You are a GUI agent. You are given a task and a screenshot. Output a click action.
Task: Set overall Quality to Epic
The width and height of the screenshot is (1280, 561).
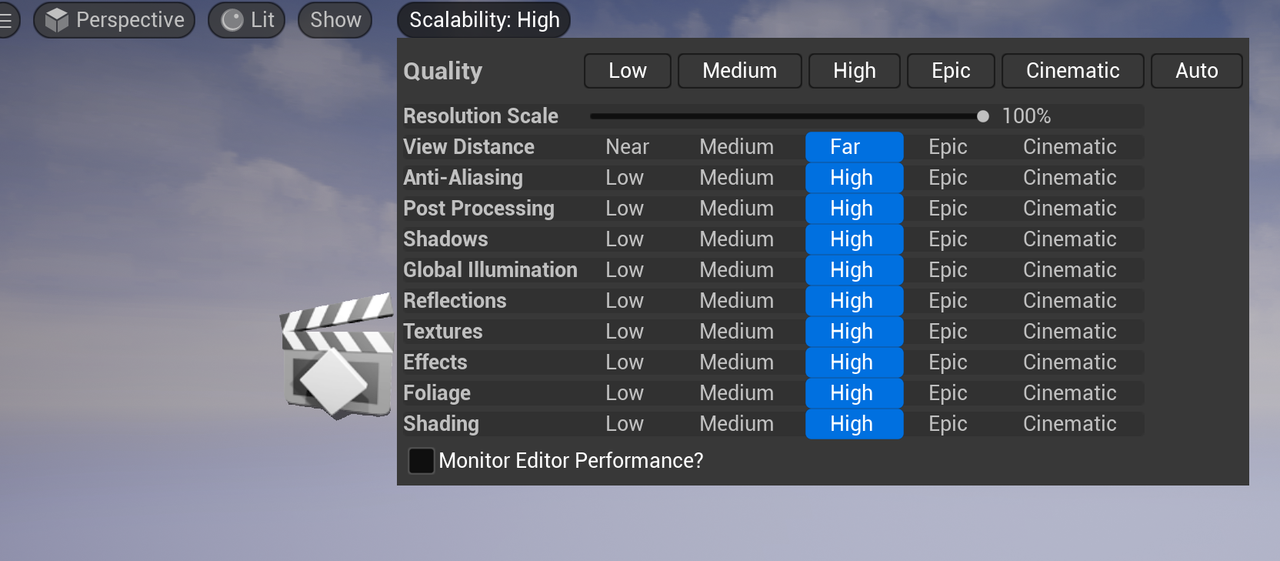click(x=950, y=71)
